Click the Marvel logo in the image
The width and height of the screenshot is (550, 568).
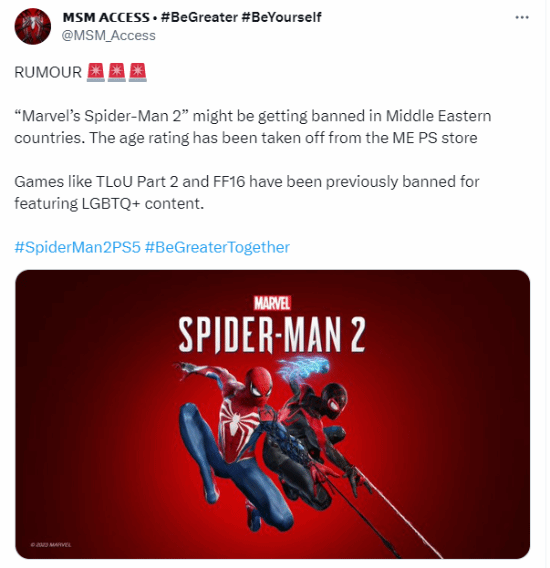click(272, 303)
